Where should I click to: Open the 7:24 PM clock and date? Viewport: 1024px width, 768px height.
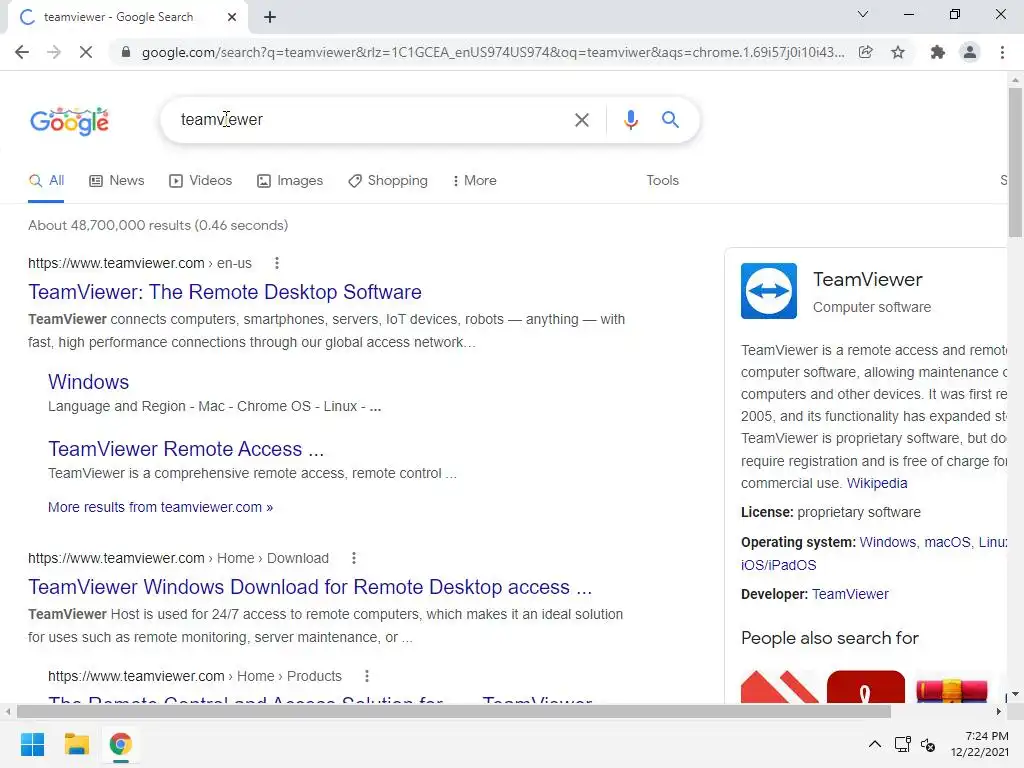tap(979, 744)
